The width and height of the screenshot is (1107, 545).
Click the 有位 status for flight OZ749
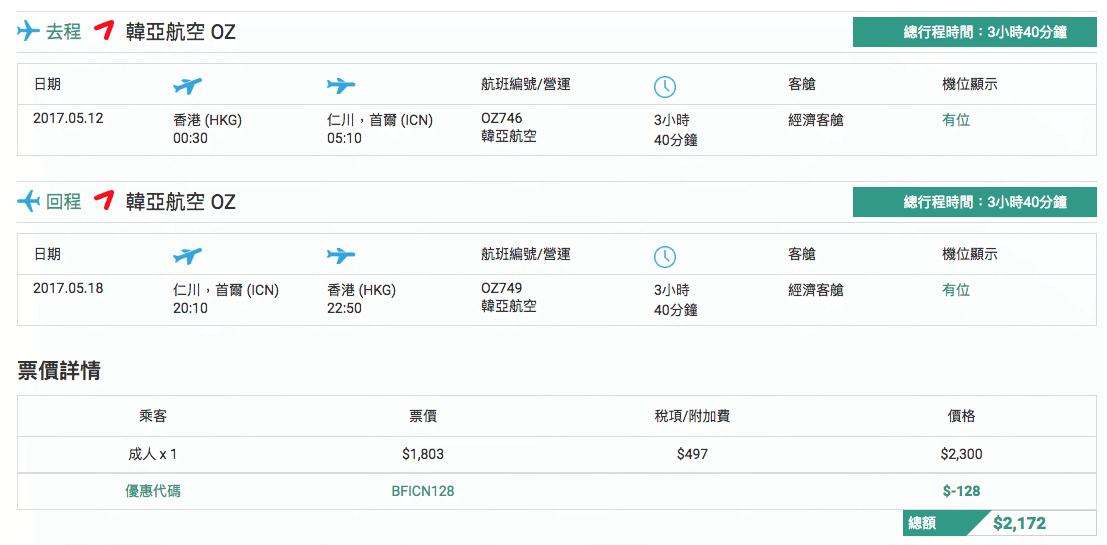point(956,290)
